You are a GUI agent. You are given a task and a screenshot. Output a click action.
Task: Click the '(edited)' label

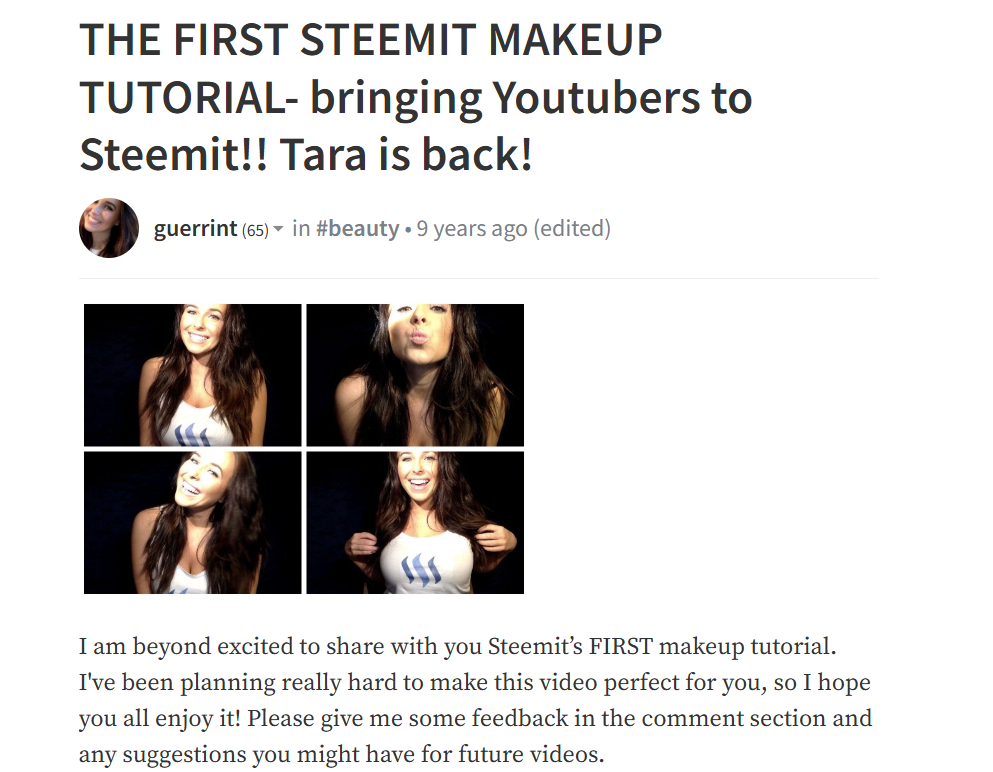[x=572, y=229]
